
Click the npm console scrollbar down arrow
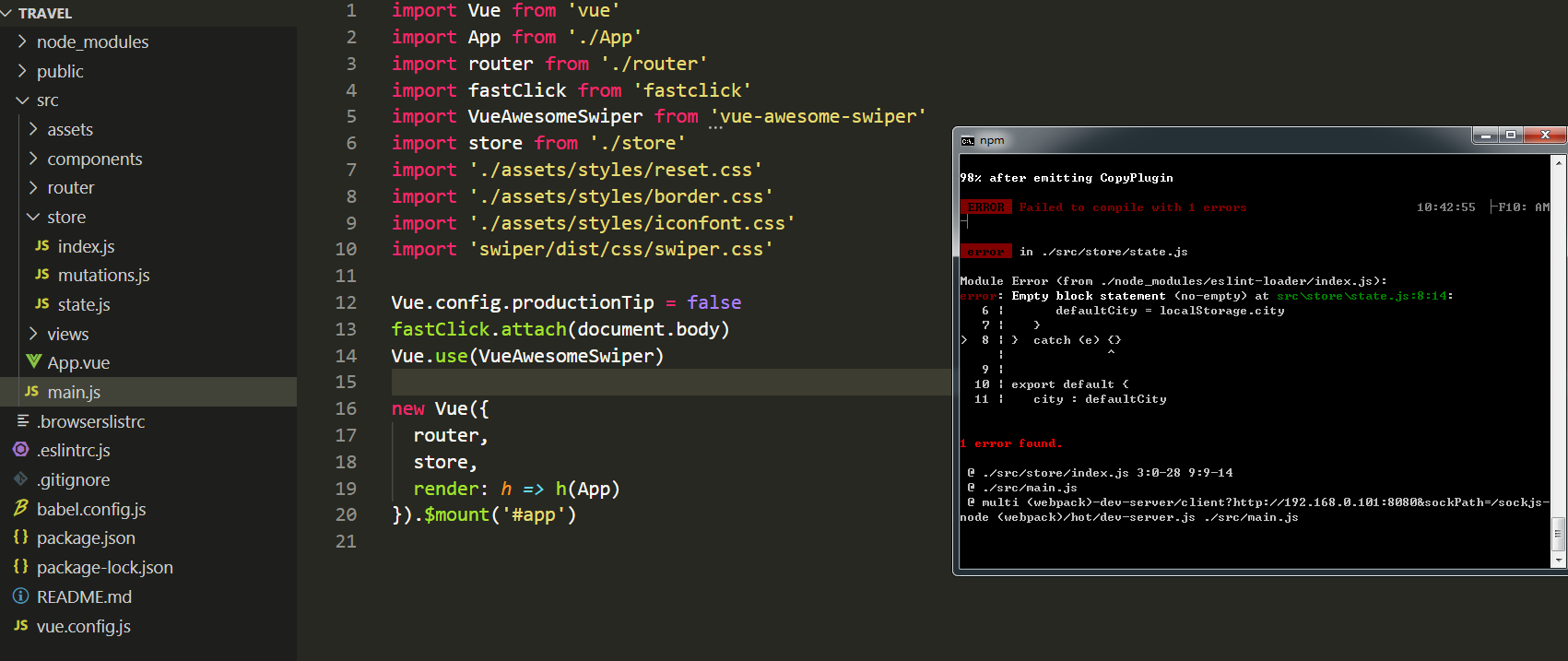pos(1559,560)
